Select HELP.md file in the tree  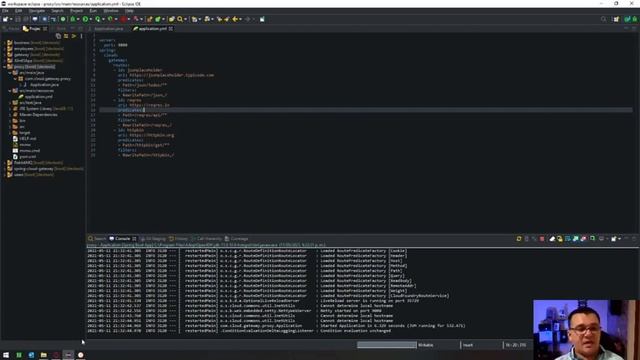[28, 139]
